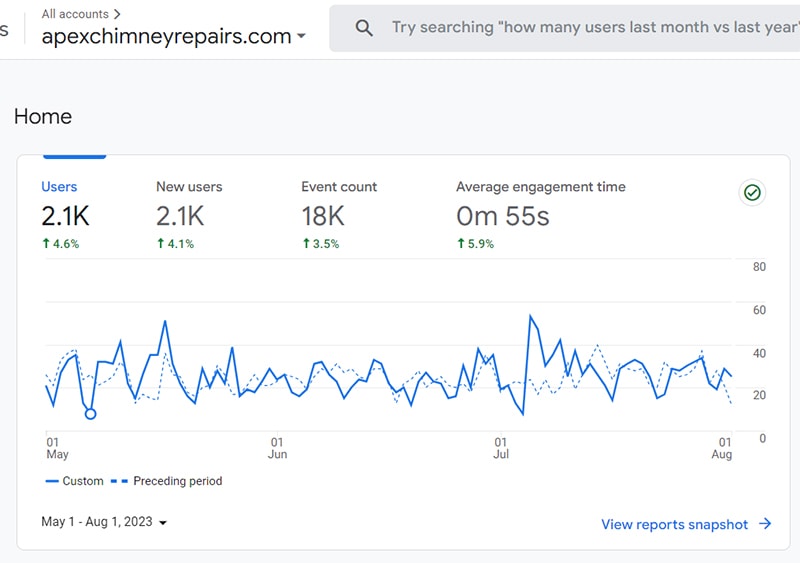Click the green checkmark data quality icon

(x=753, y=193)
